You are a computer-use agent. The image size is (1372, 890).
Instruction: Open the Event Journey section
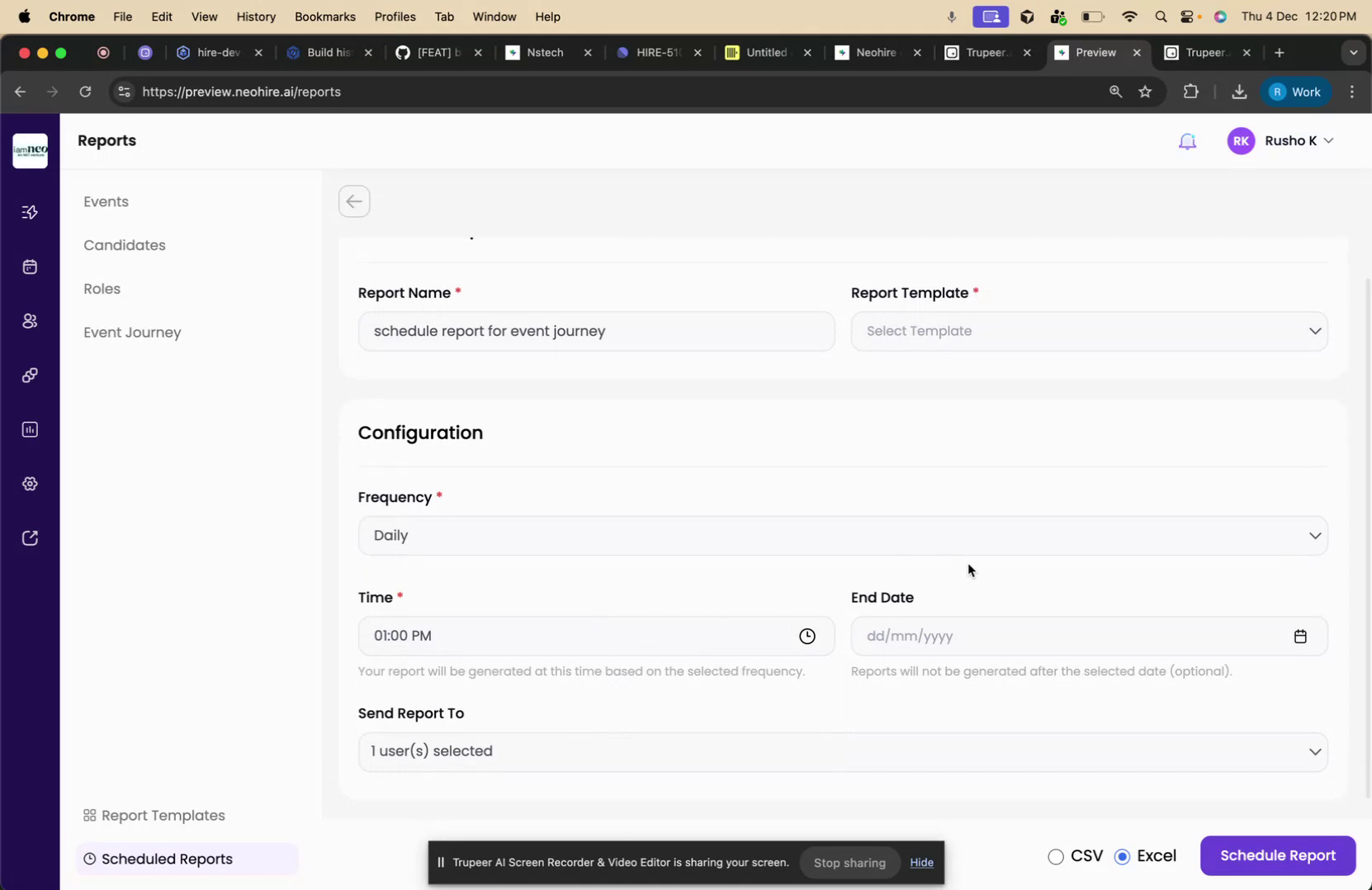tap(132, 332)
